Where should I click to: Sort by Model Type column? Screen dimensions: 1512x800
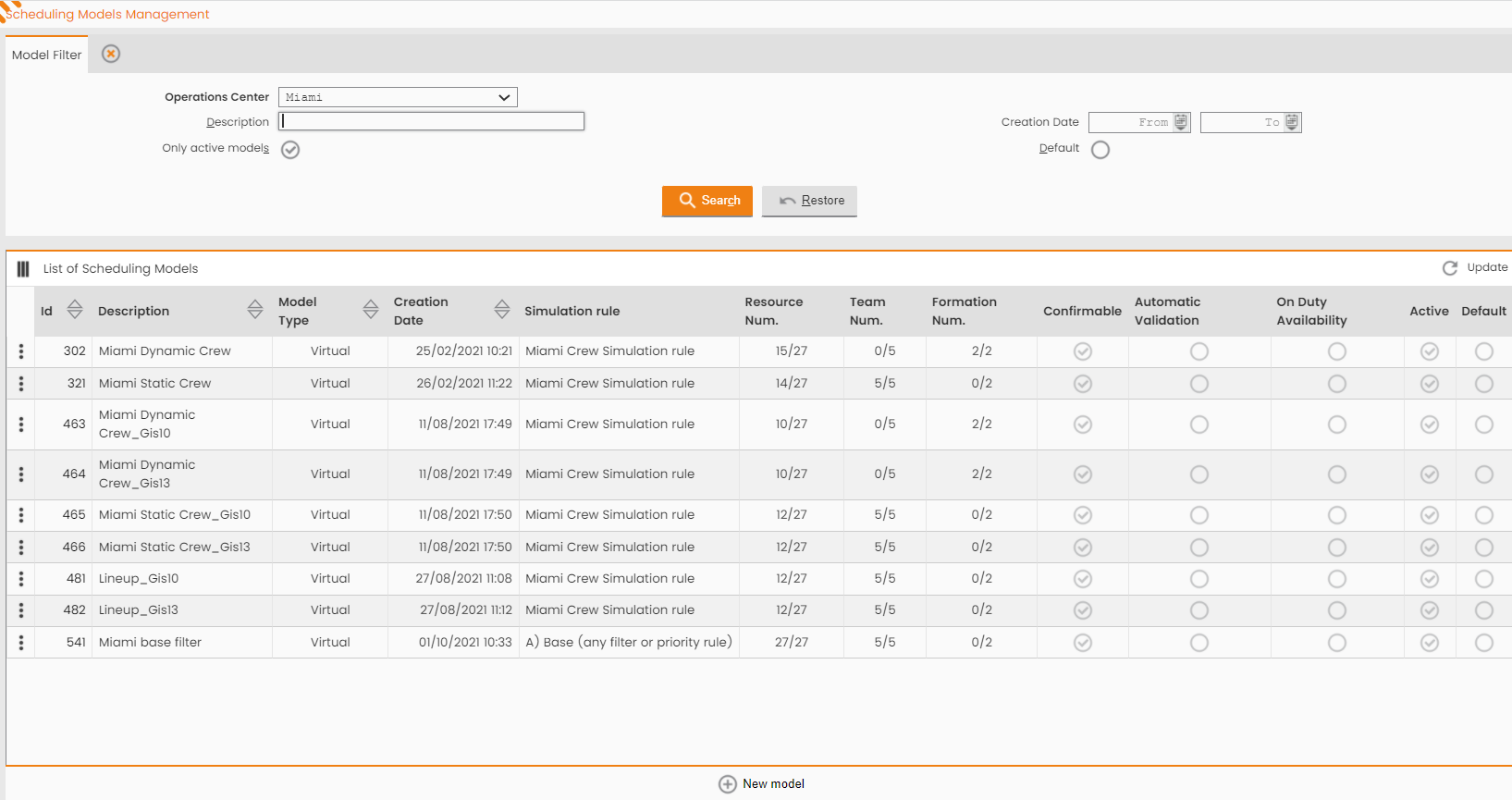pos(371,310)
